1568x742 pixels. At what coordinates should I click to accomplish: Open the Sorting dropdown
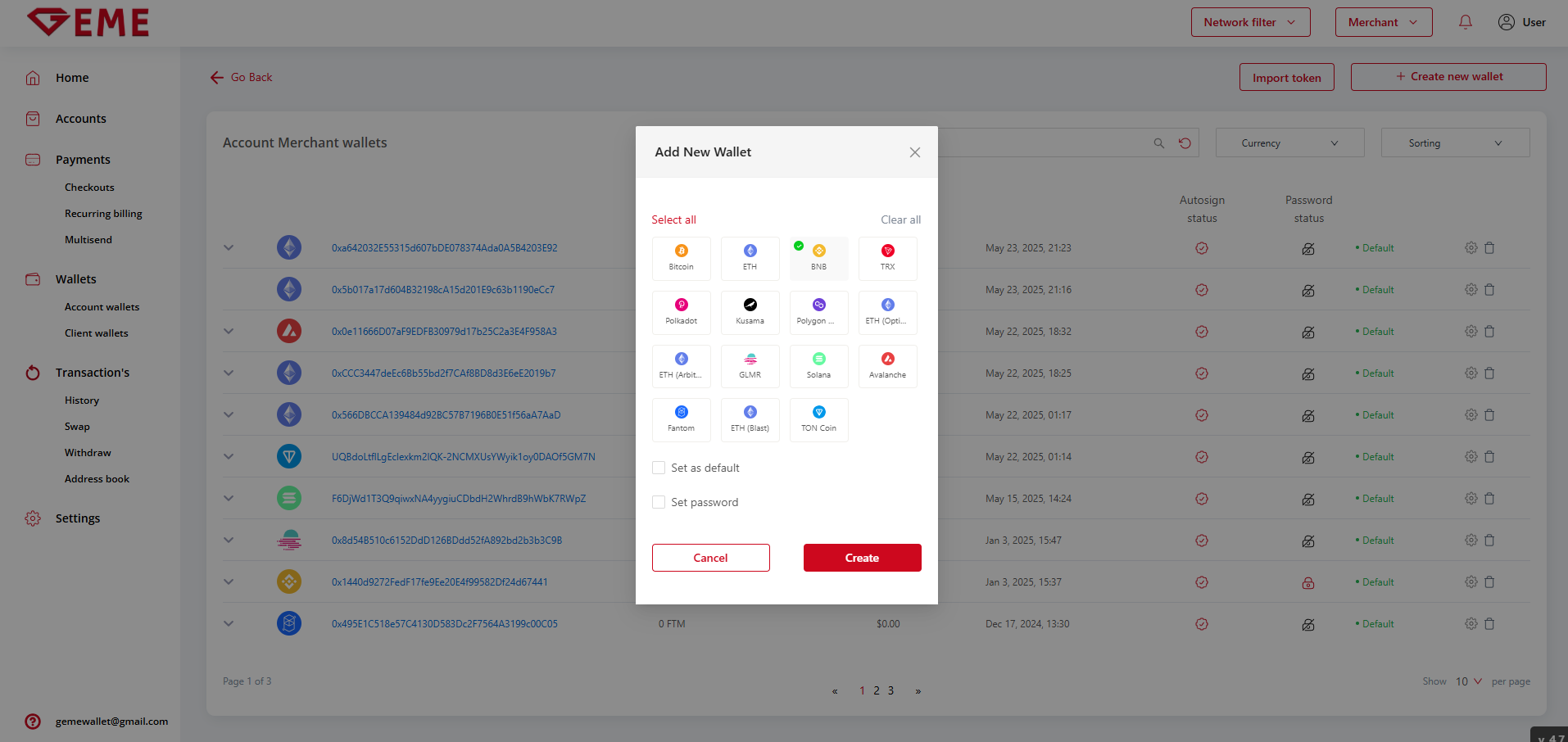coord(1454,143)
